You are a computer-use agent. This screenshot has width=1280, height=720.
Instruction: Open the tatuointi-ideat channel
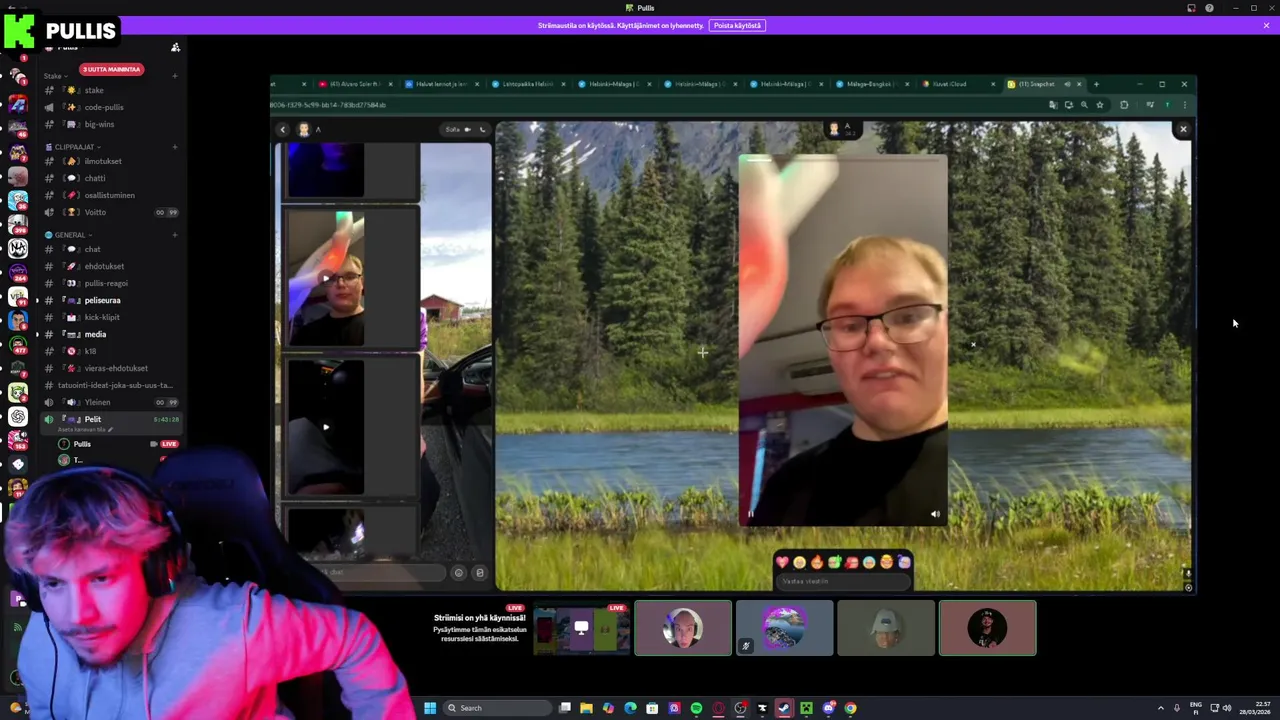coord(110,385)
